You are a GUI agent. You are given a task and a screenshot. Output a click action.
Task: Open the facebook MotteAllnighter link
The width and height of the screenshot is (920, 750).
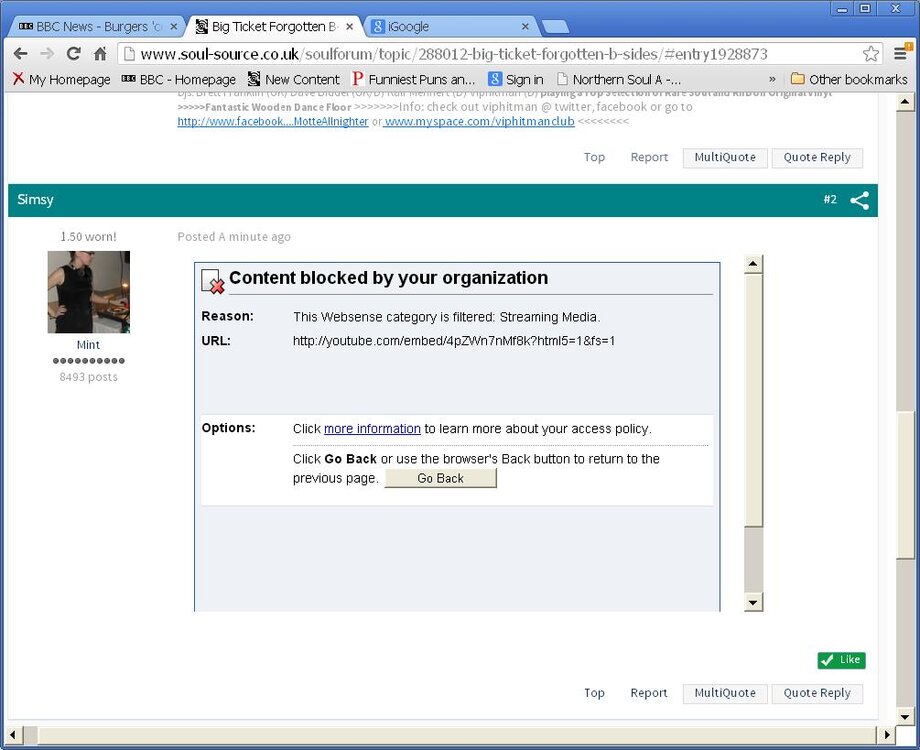click(x=273, y=121)
